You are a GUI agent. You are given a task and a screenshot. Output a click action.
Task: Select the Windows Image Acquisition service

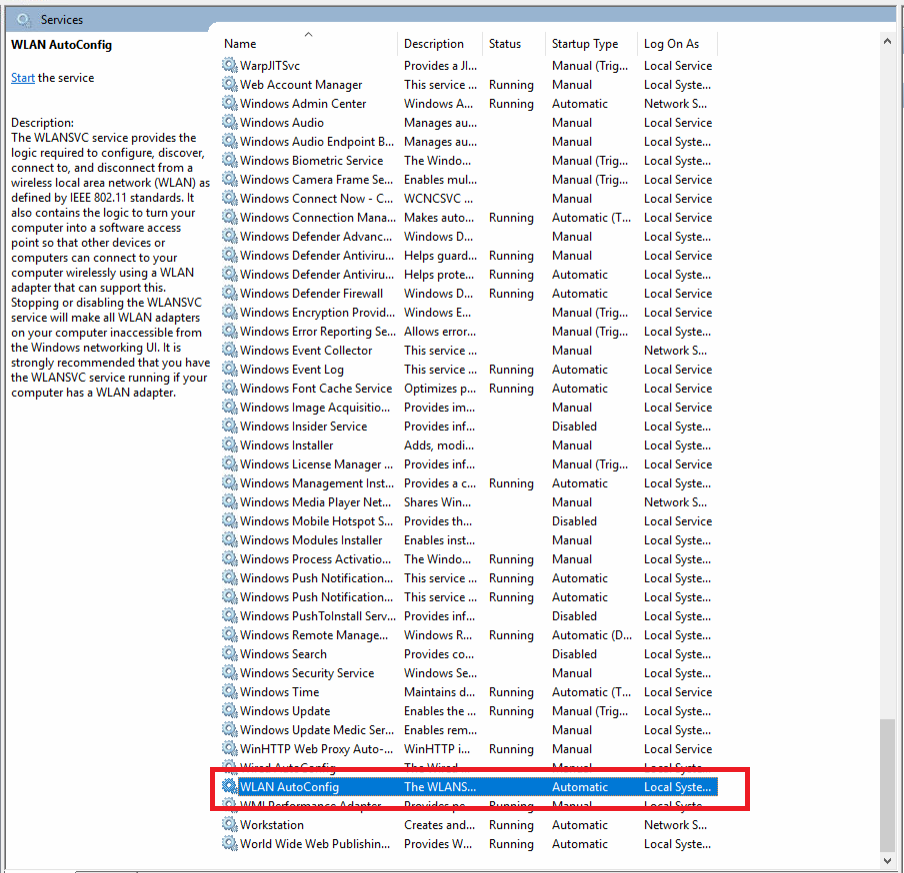point(469,407)
